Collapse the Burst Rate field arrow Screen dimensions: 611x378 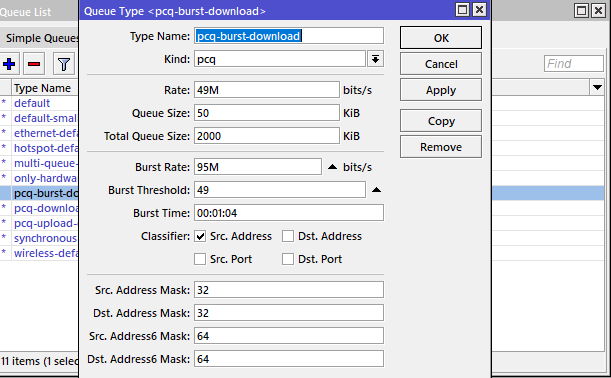pyautogui.click(x=332, y=167)
